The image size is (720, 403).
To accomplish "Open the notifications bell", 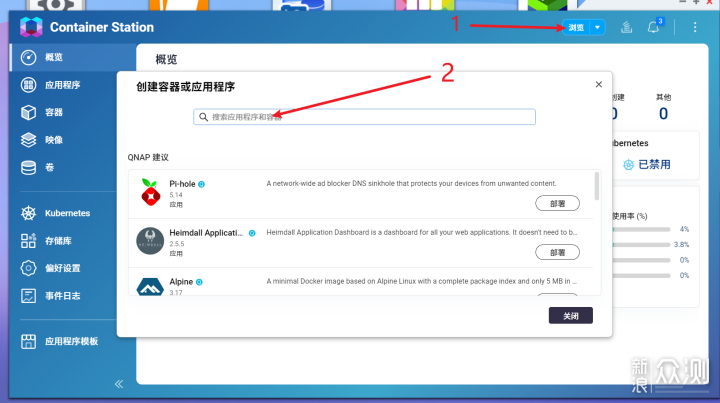I will [653, 28].
